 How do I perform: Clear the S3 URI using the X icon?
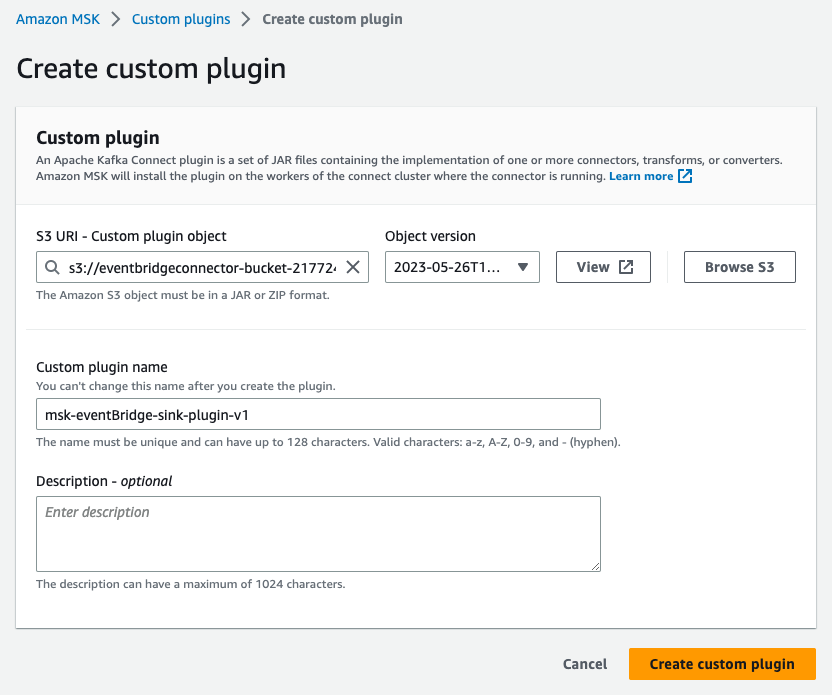tap(353, 267)
